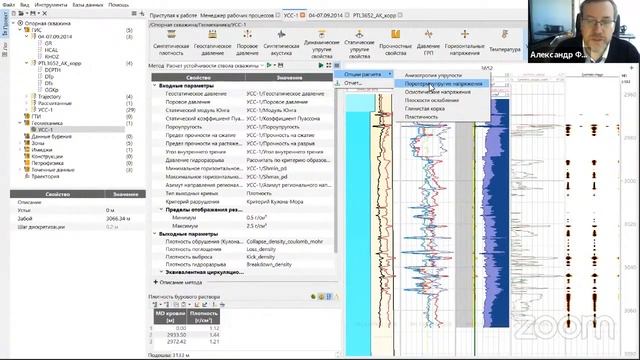This screenshot has width=640, height=360.
Task: Click the green circle icon above mud table
Action: coord(313,297)
